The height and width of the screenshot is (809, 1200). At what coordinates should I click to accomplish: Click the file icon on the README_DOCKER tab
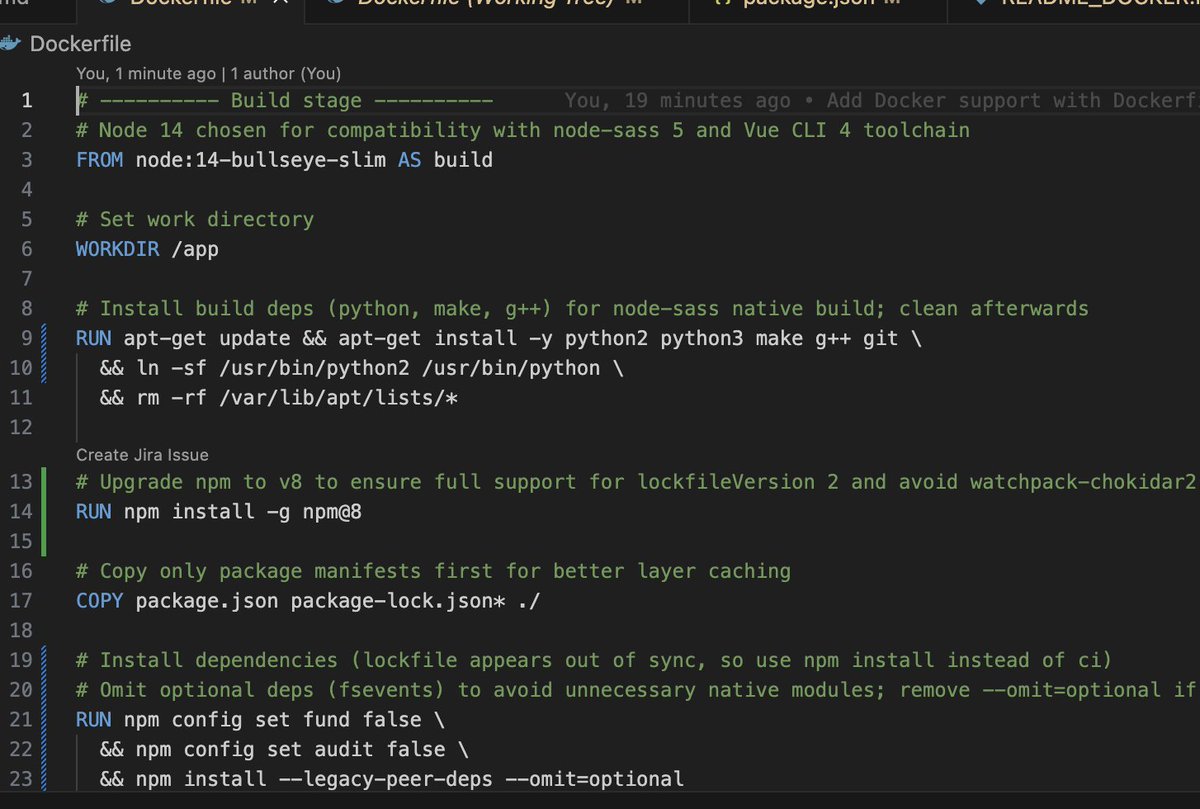click(983, 5)
